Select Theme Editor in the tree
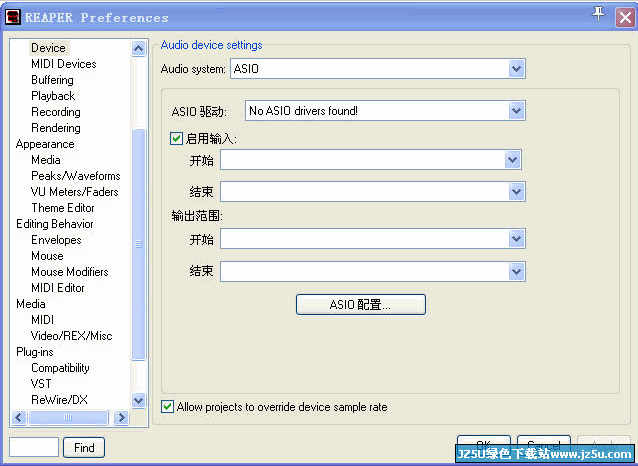 coord(63,208)
